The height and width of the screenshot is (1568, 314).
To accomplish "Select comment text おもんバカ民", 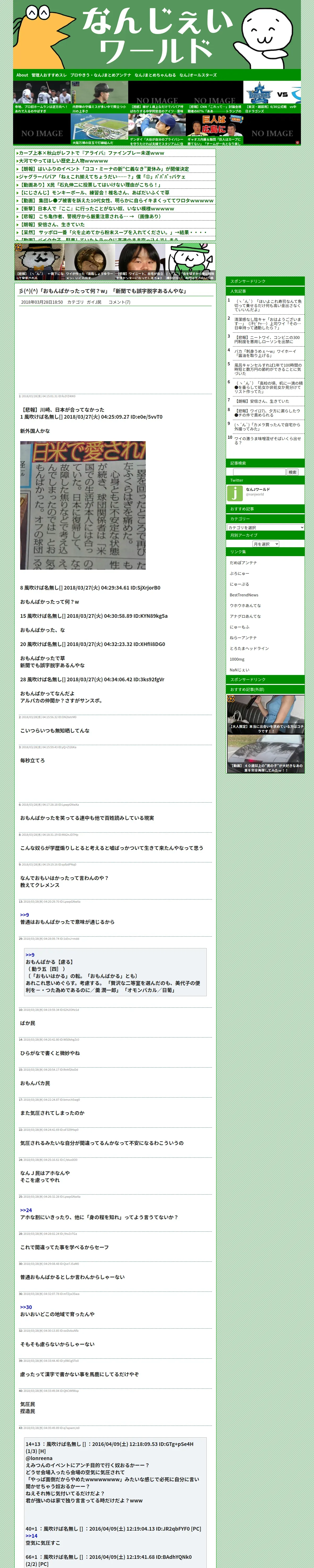I will click(35, 1083).
